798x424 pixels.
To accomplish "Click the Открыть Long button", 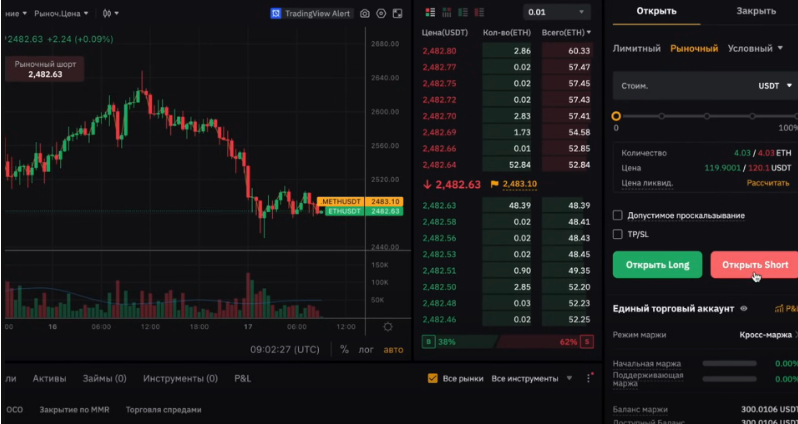I will 658,265.
